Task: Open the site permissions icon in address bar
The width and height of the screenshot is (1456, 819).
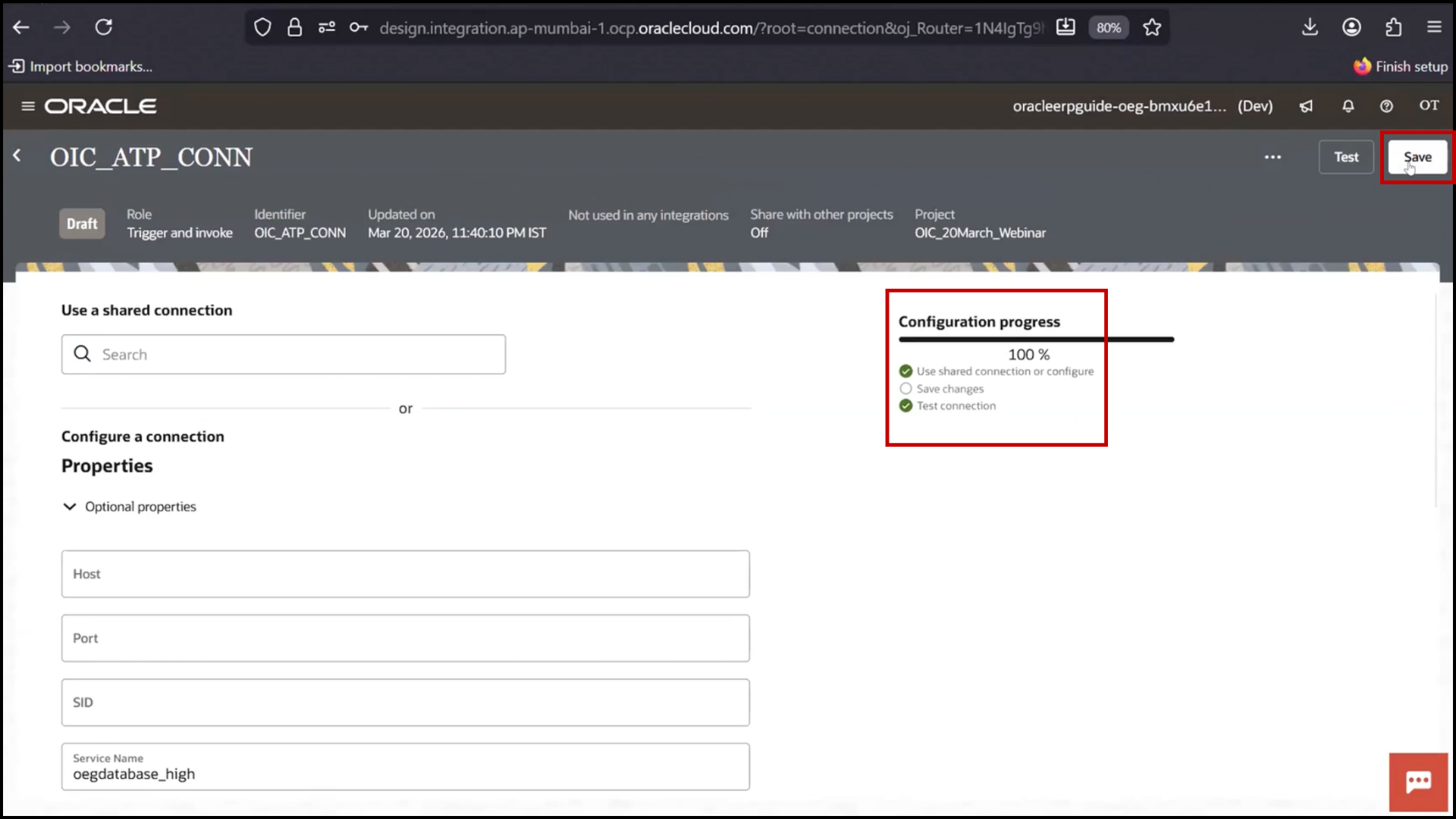Action: coord(327,28)
